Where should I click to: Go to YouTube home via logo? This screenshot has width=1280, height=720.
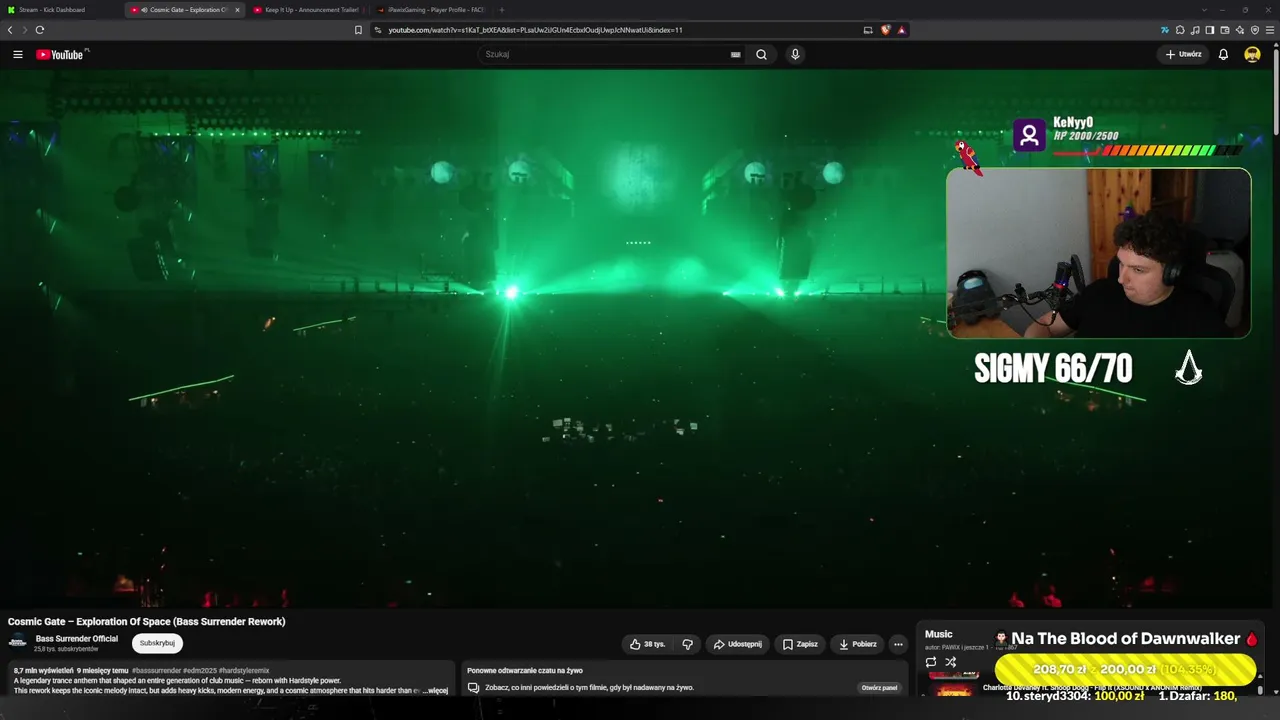[60, 54]
